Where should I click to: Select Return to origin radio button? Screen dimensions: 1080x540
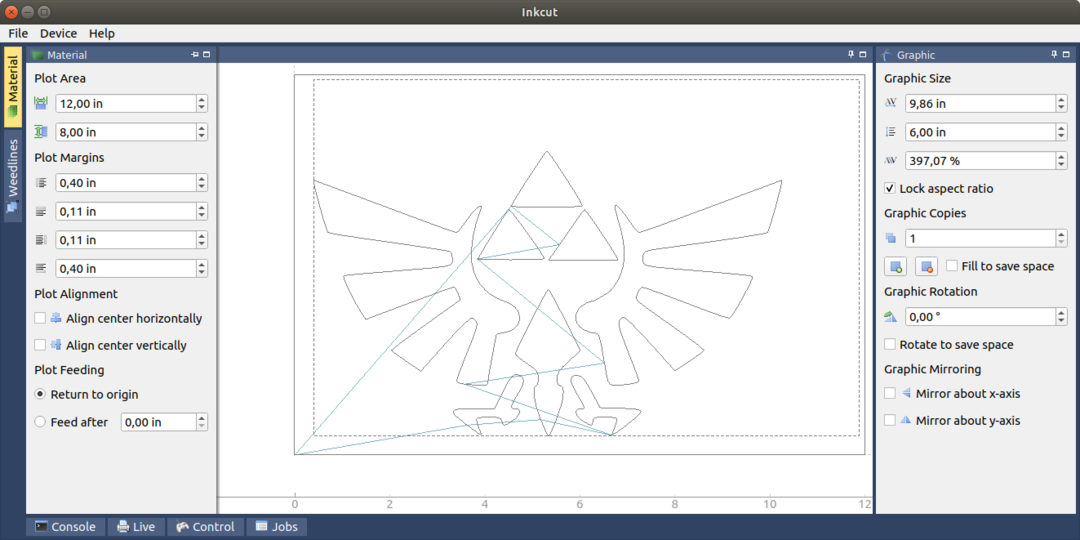(40, 395)
